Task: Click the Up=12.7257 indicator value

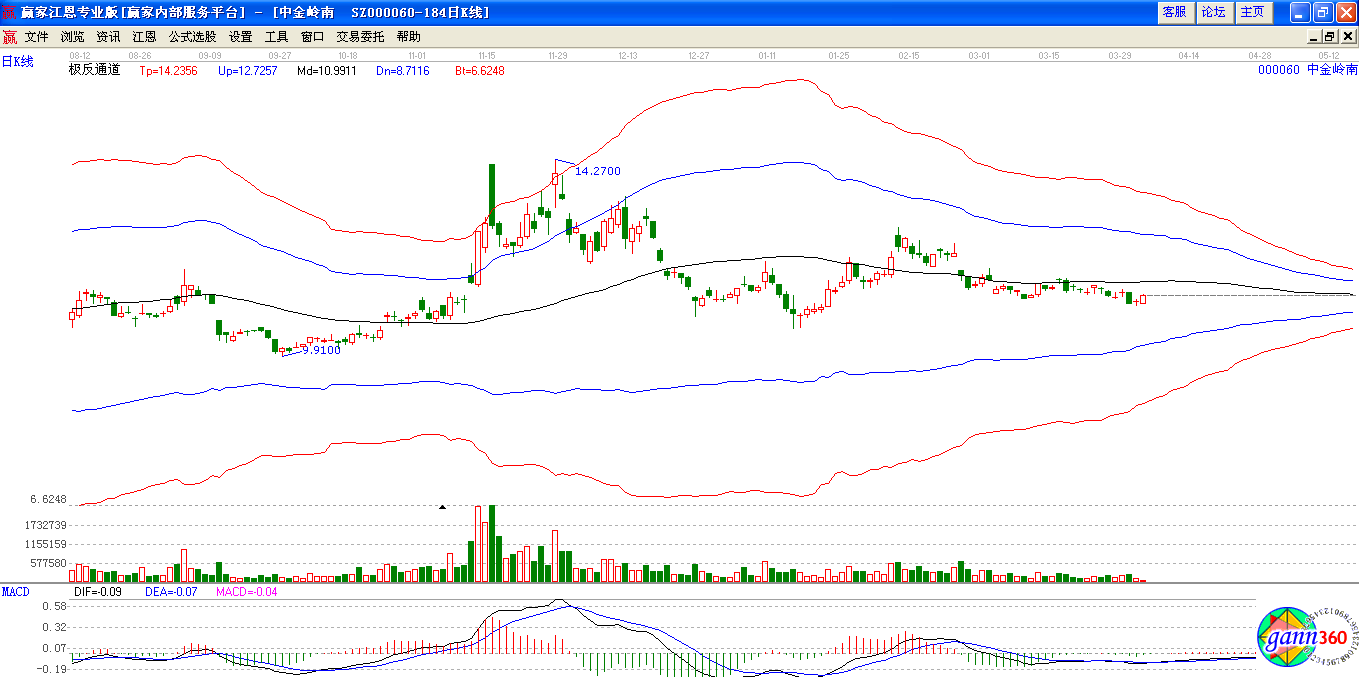Action: [x=247, y=71]
